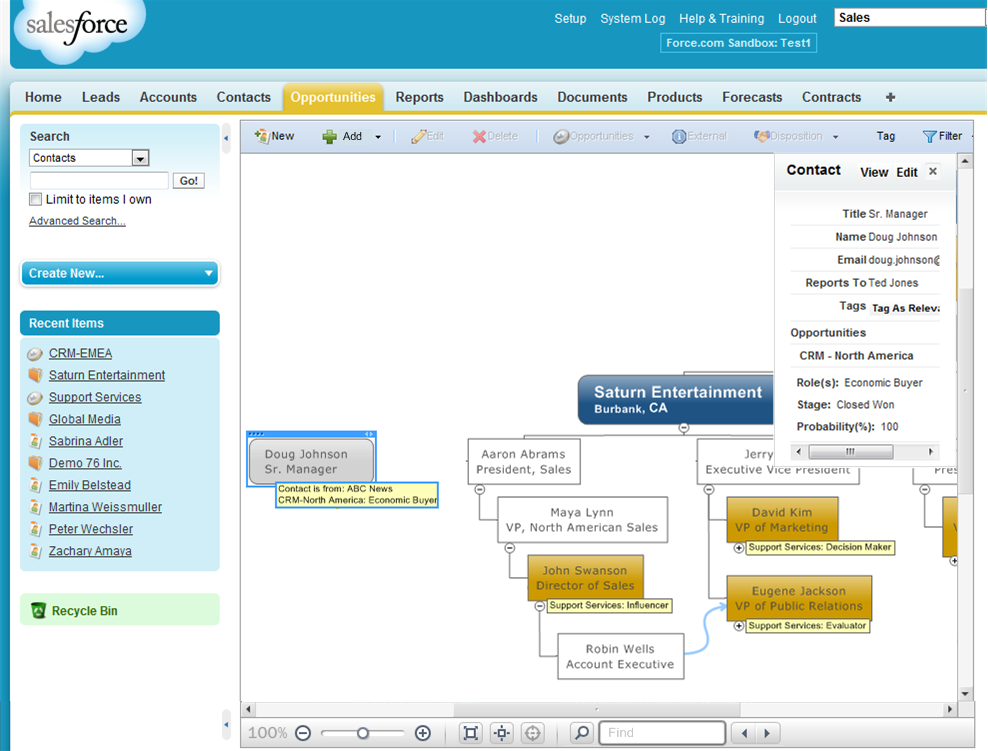Click the Setup link
Screen dimensions: 988x751
570,19
